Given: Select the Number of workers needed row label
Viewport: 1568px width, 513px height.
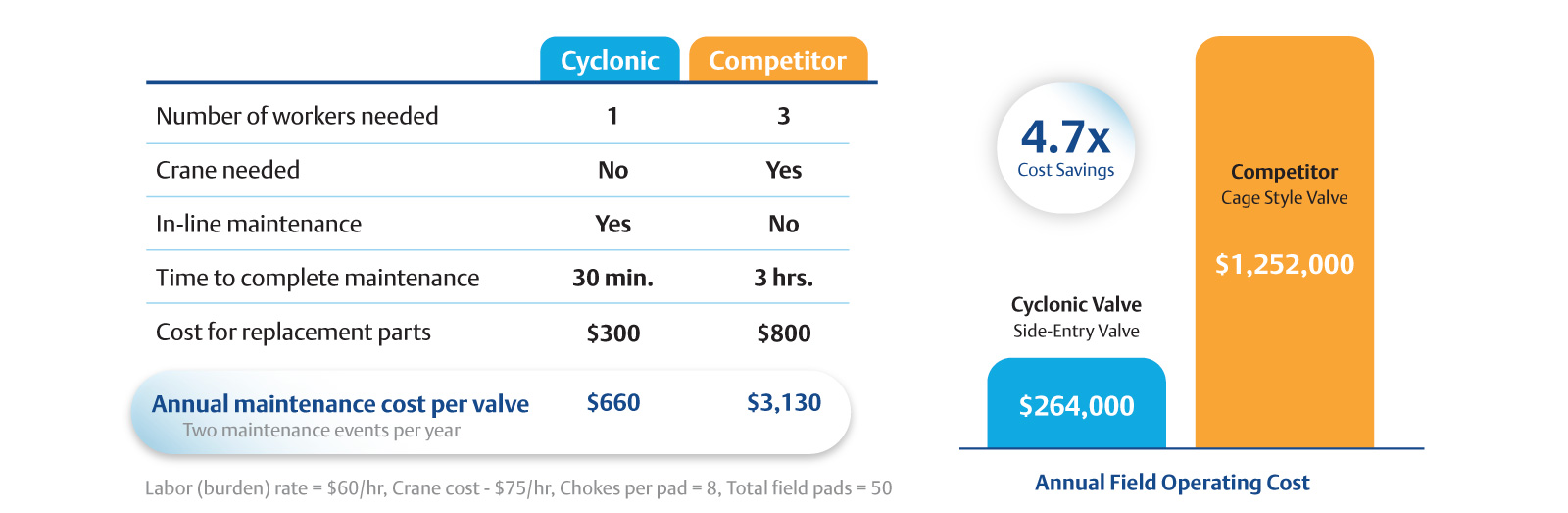Looking at the screenshot, I should (x=297, y=116).
